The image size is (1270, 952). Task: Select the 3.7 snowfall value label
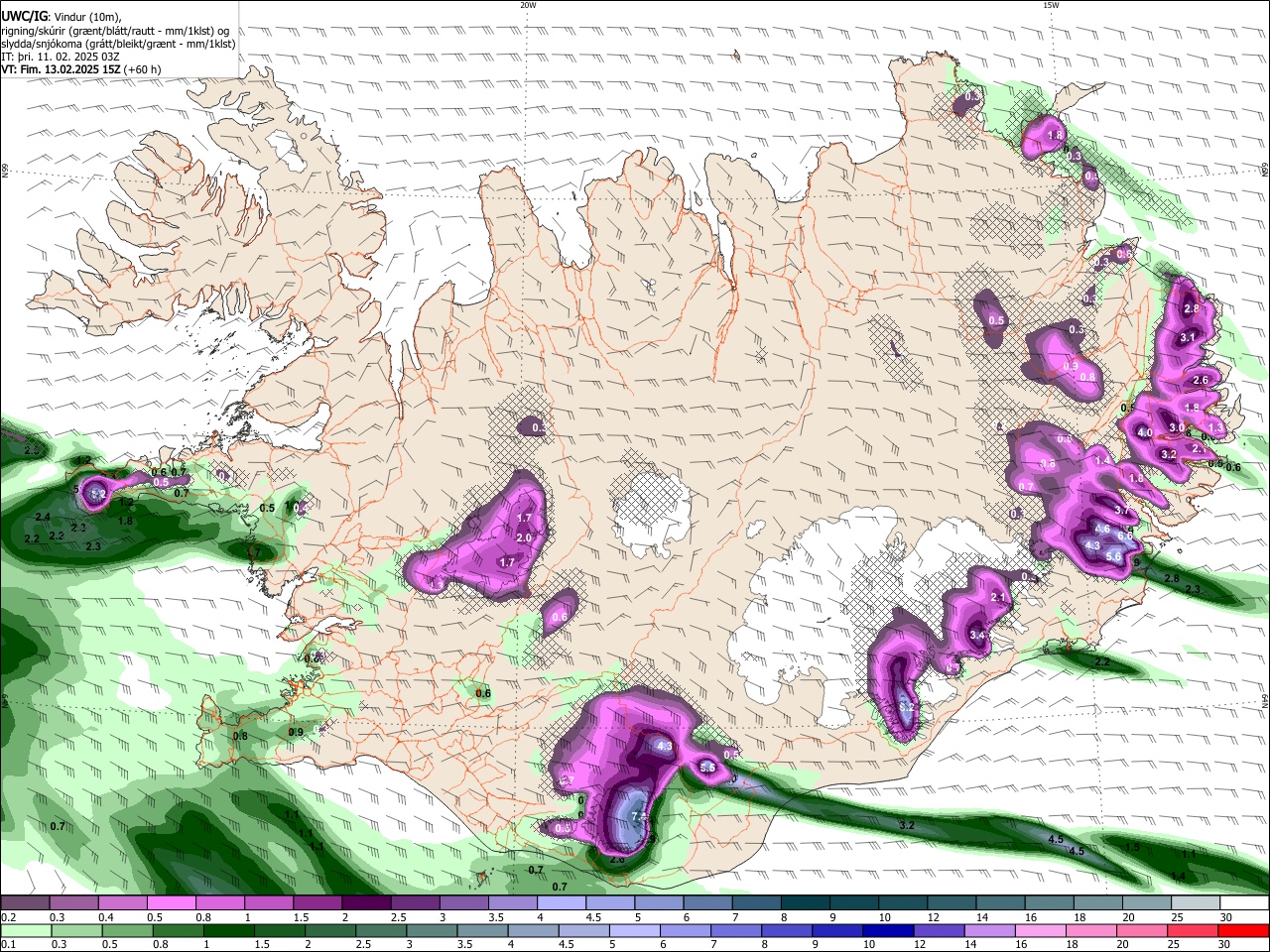point(1122,510)
